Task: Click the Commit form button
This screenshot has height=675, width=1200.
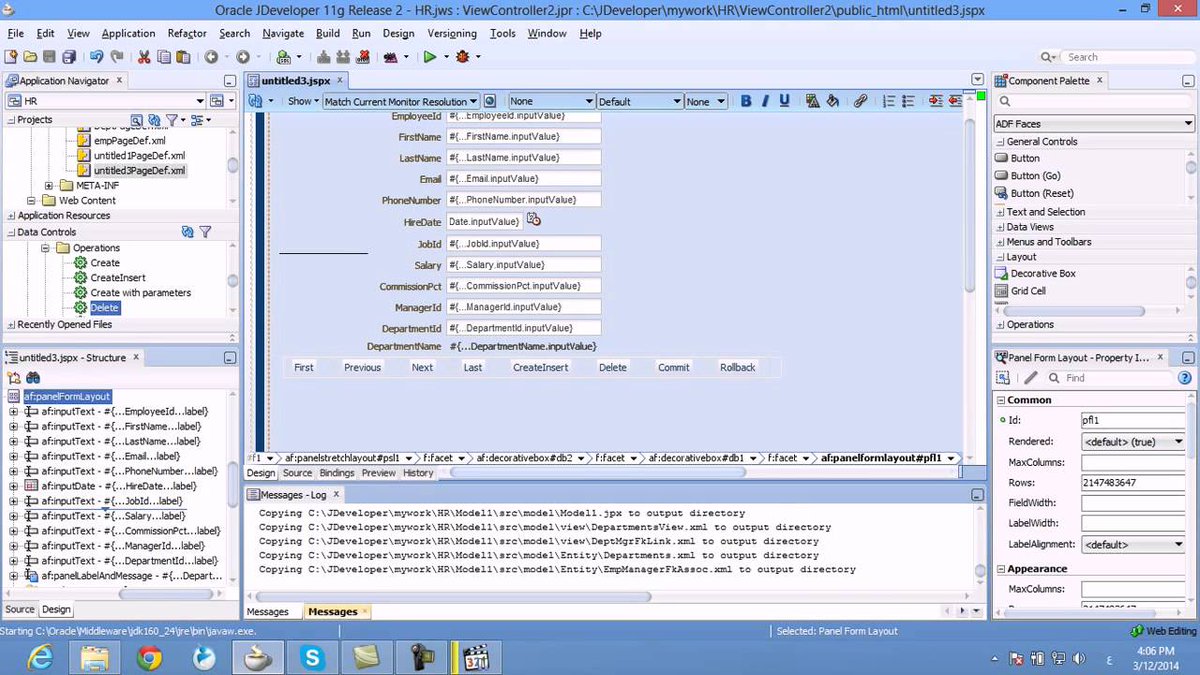Action: point(673,368)
